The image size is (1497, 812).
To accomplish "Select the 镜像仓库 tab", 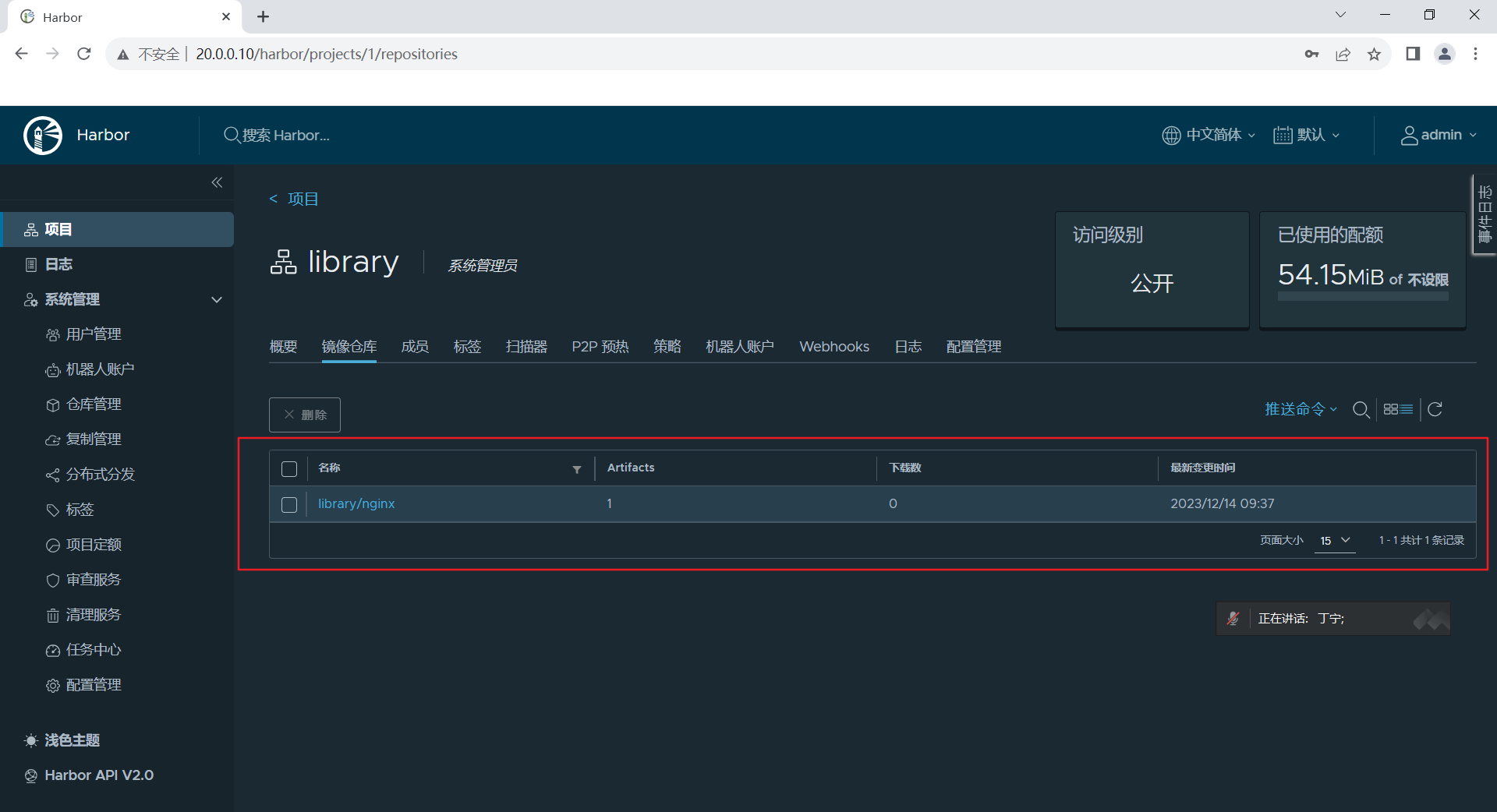I will pos(349,347).
